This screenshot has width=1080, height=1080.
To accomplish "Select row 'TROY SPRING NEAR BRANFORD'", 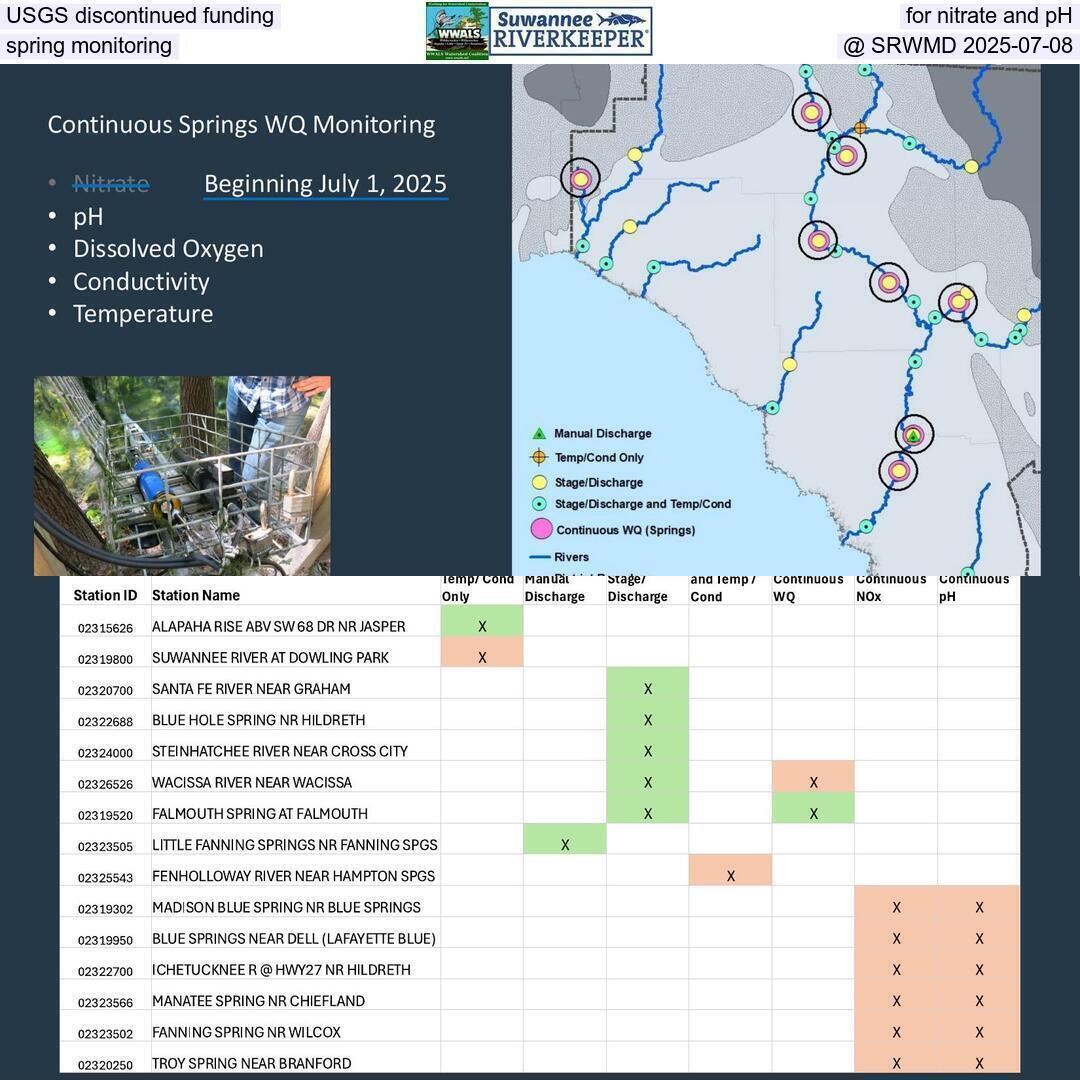I will [539, 1057].
